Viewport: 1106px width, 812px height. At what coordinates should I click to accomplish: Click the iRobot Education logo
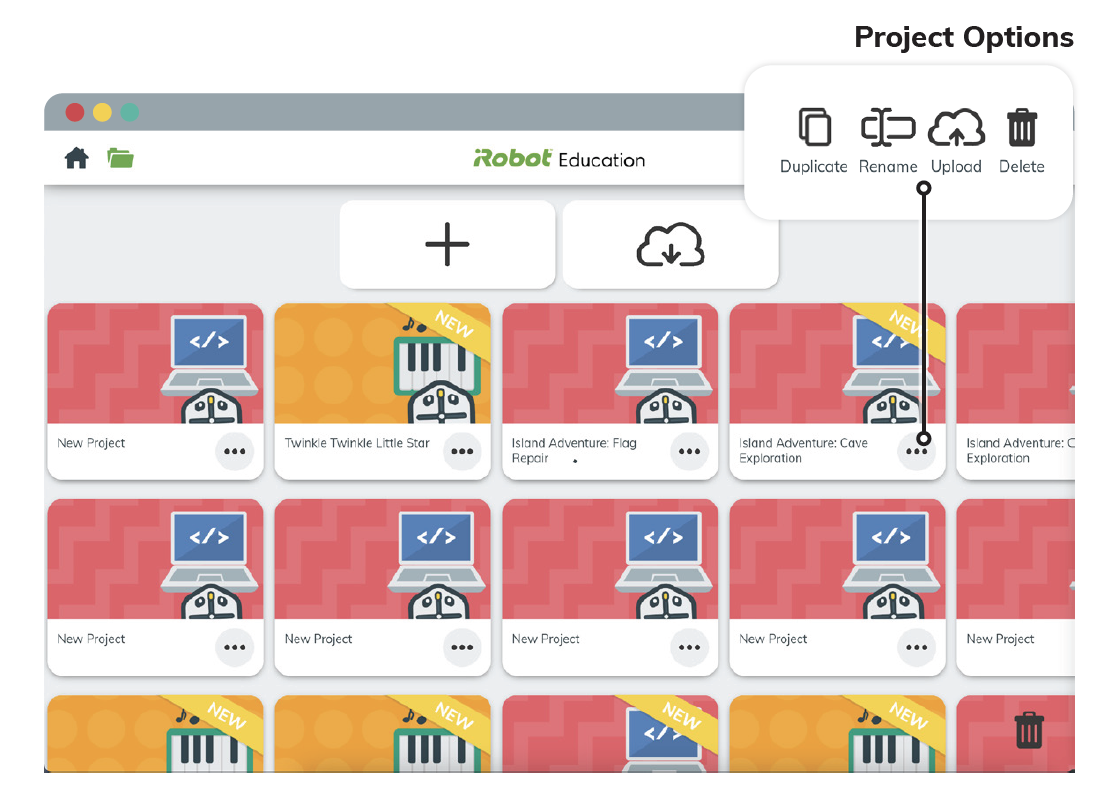[559, 159]
